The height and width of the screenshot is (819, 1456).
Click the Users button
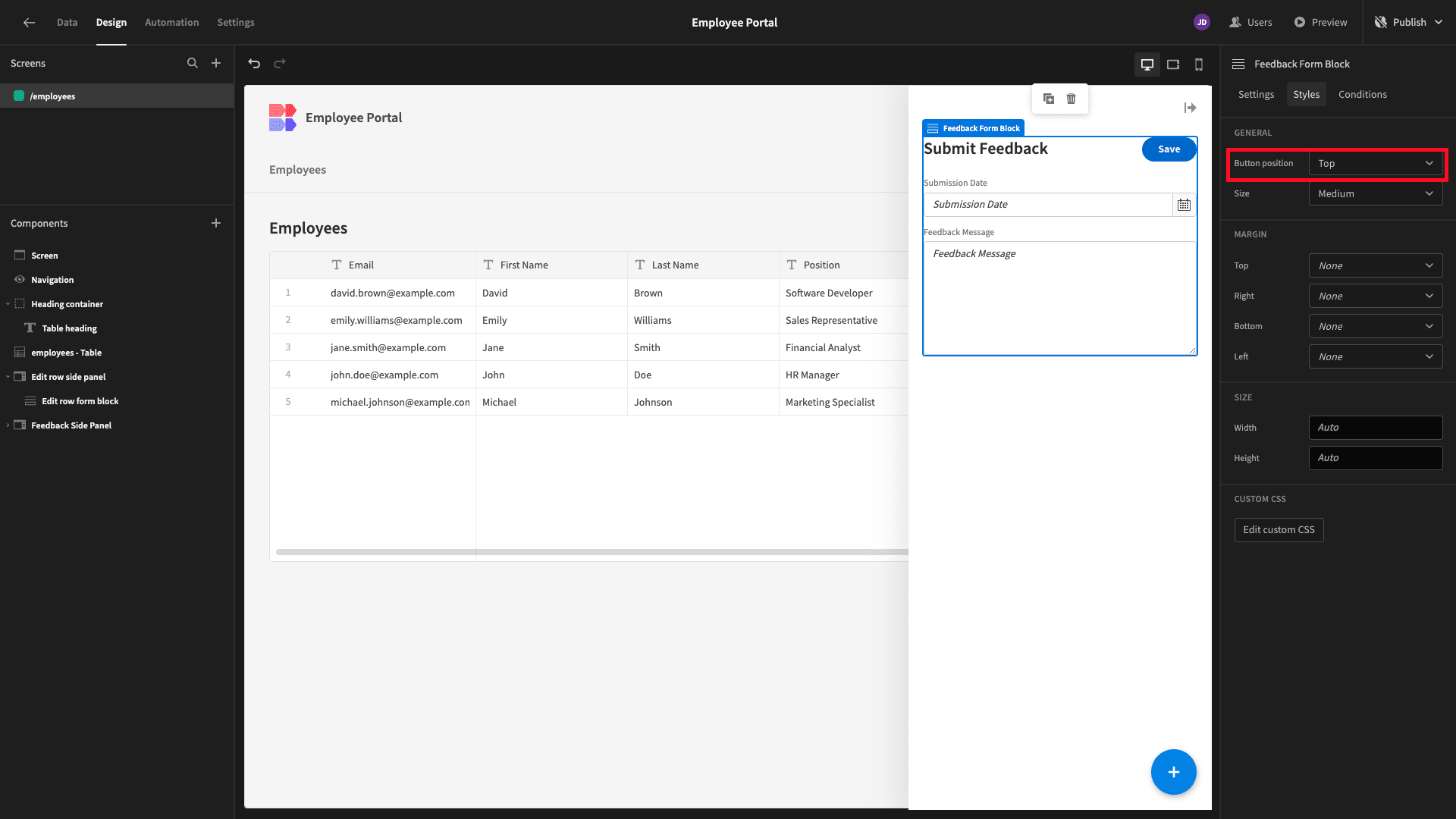pos(1251,23)
